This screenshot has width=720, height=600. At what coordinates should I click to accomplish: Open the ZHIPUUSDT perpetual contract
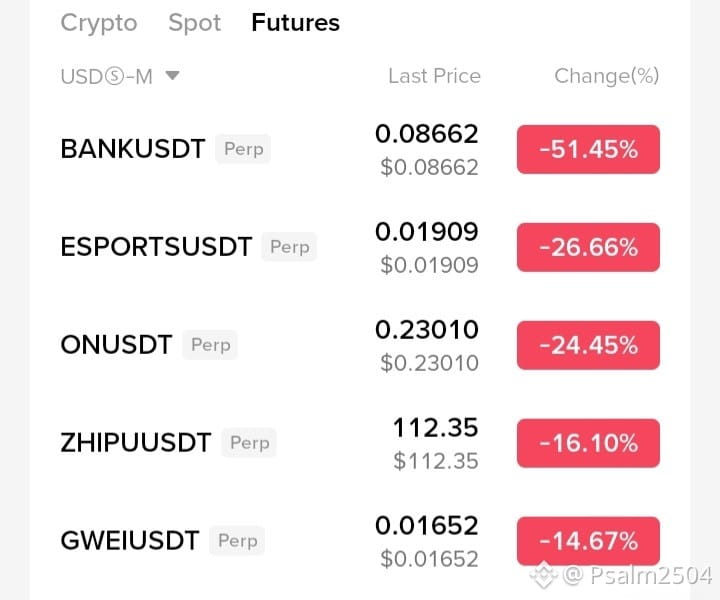(x=360, y=443)
